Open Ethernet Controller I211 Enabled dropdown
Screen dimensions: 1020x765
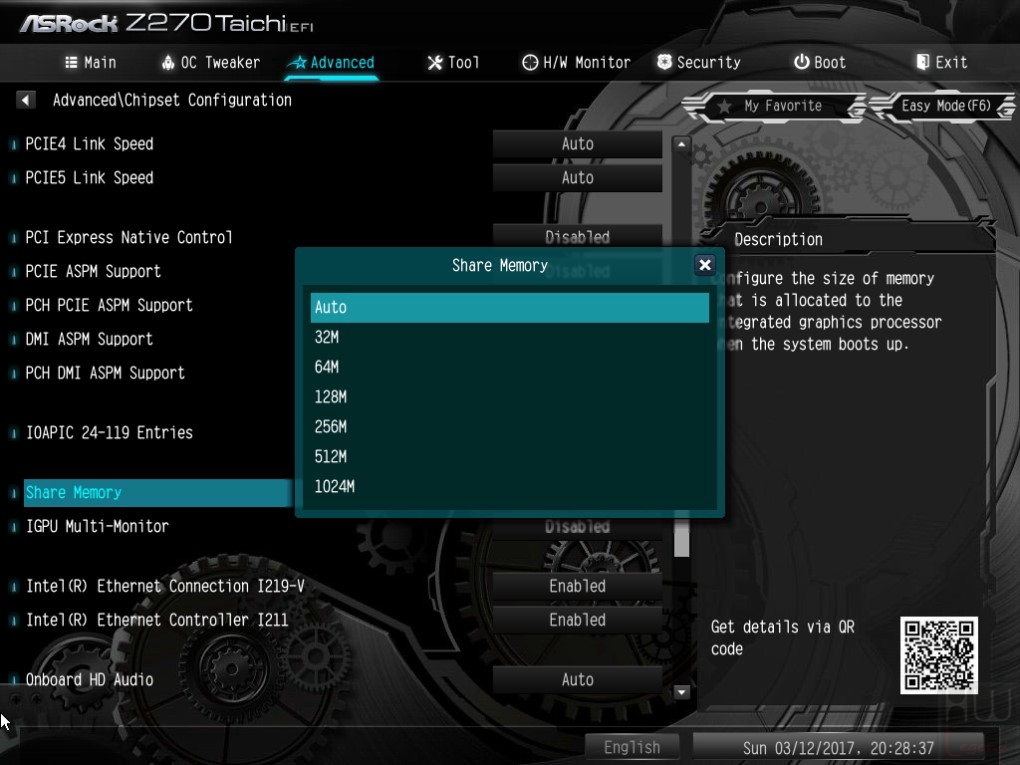(x=577, y=620)
